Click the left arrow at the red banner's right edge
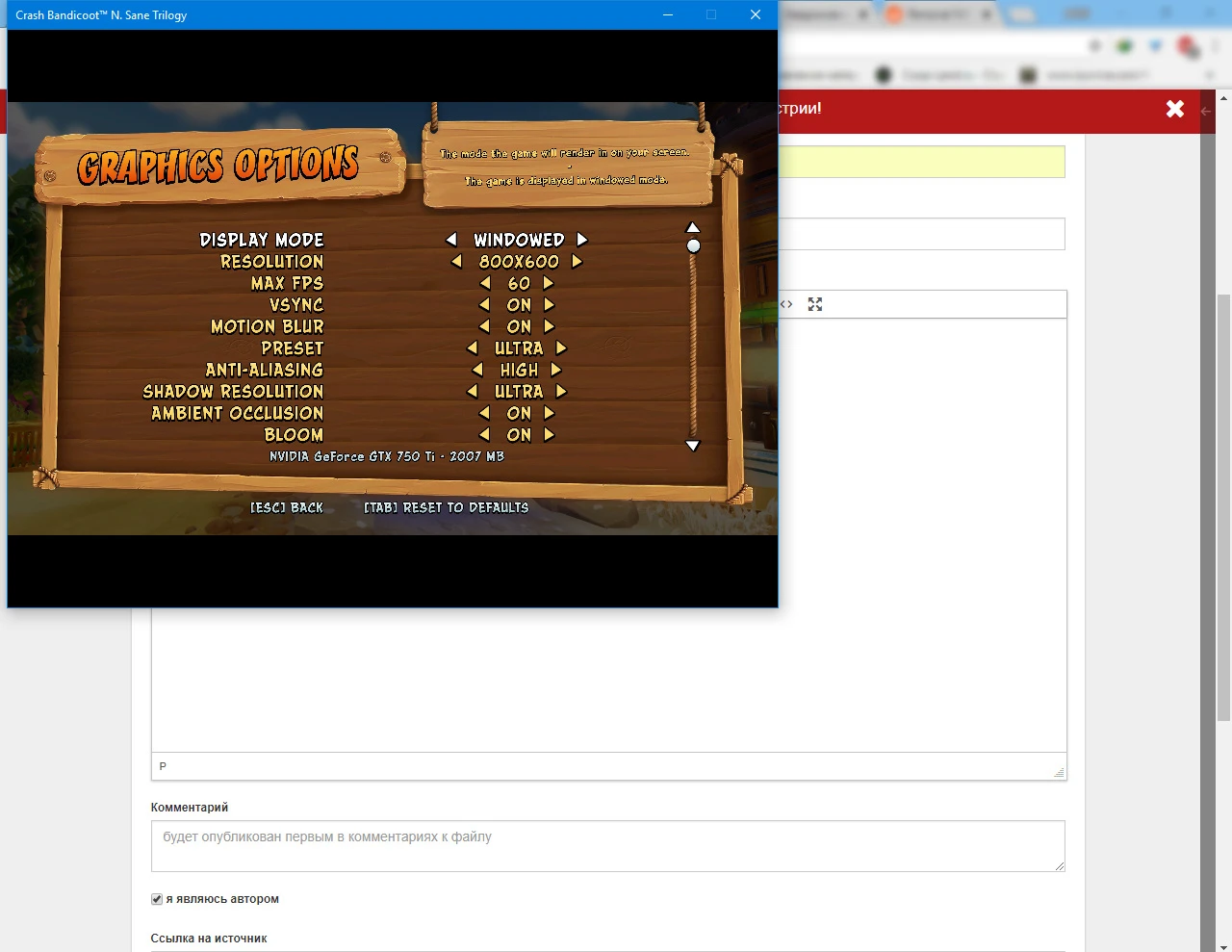The image size is (1232, 952). 1206,111
